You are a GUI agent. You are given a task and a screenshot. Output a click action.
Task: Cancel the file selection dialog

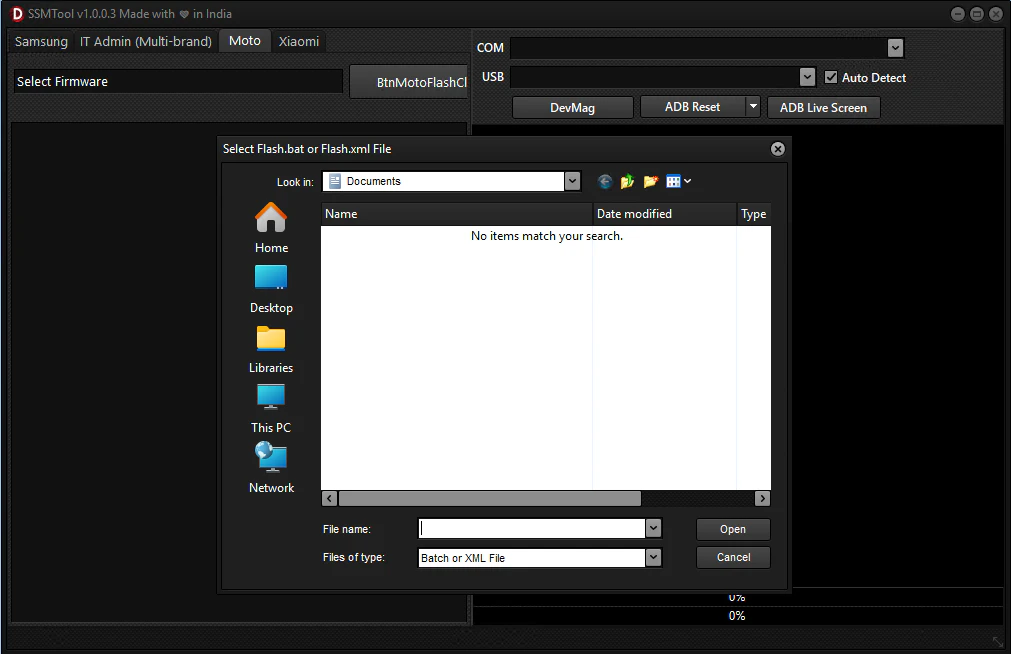(733, 557)
